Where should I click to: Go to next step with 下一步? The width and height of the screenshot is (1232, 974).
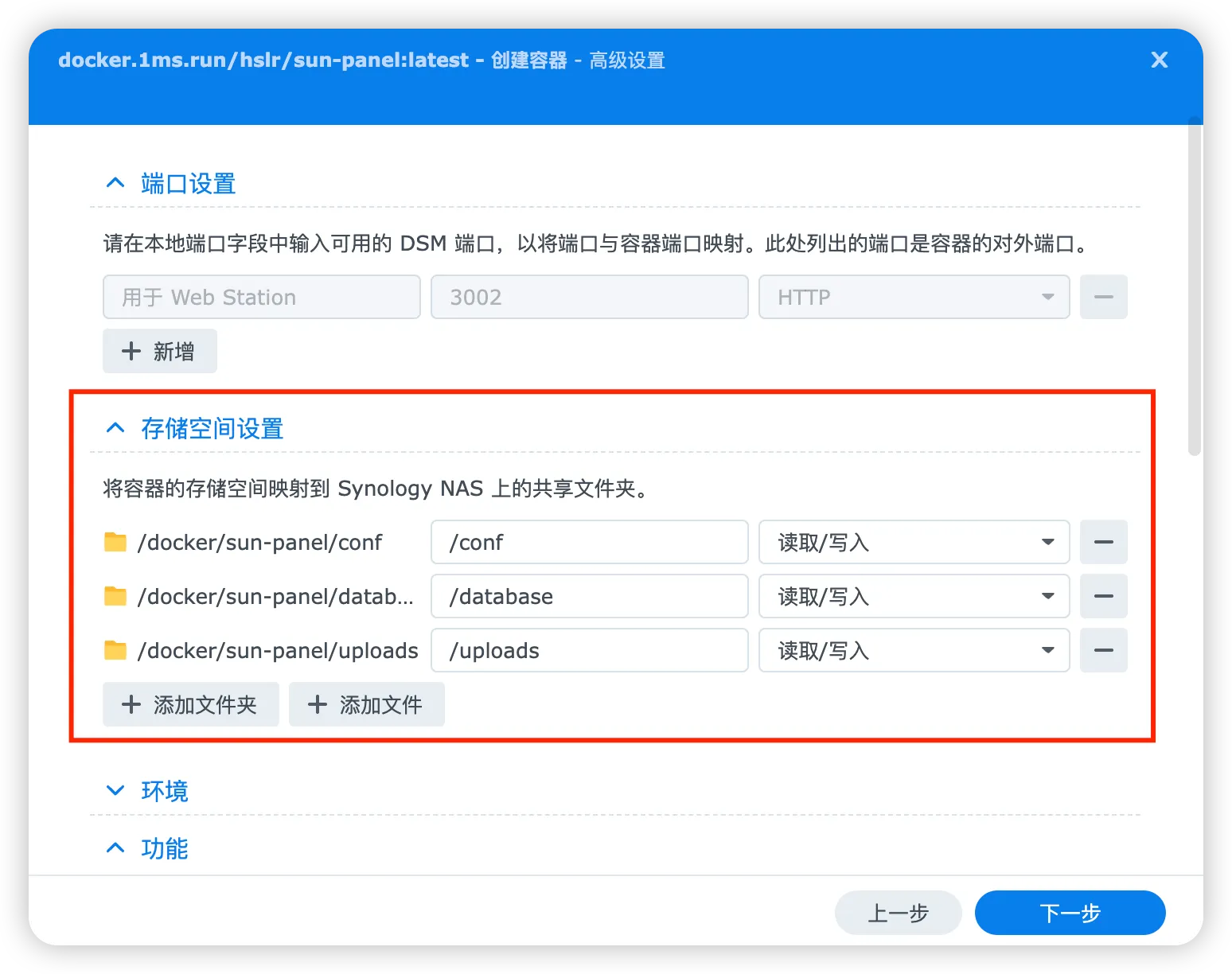[x=1070, y=913]
